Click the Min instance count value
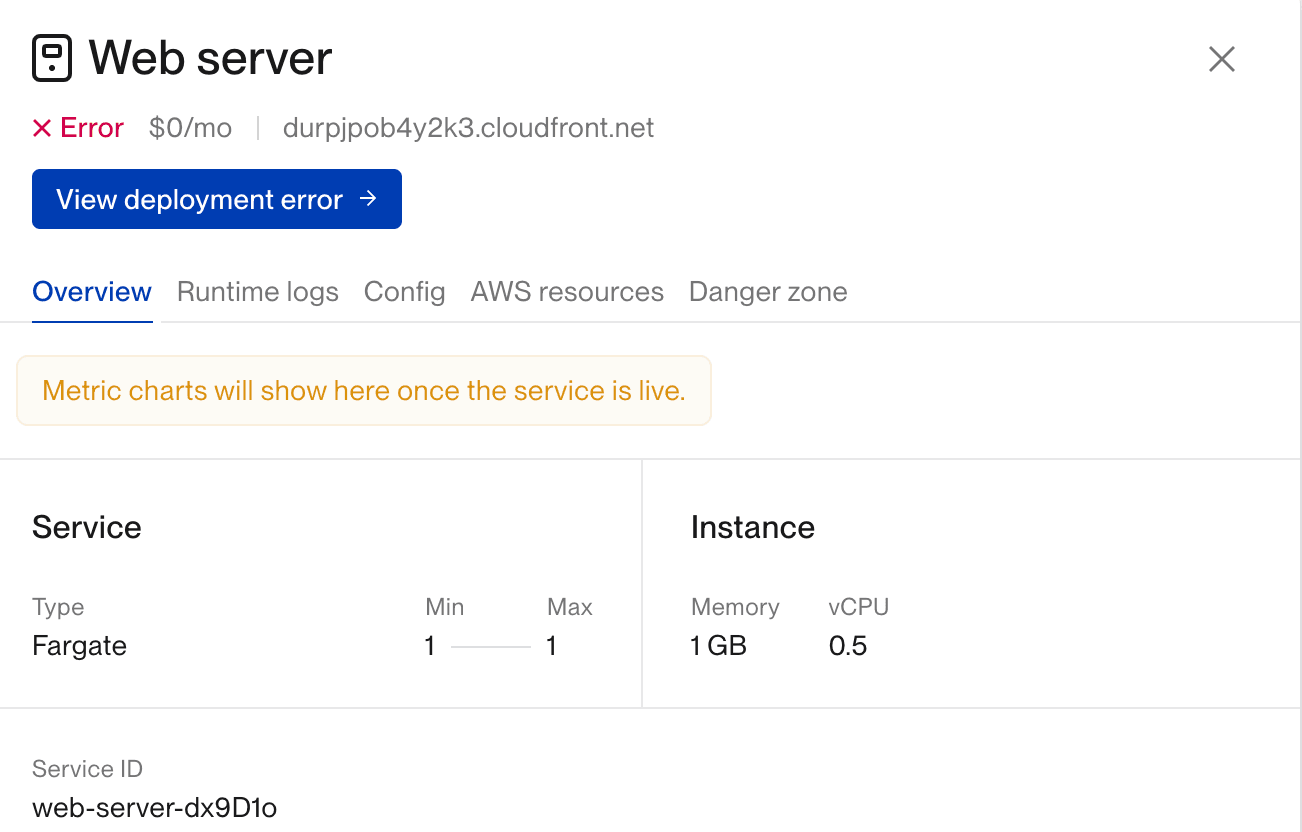The width and height of the screenshot is (1302, 832). pos(430,646)
